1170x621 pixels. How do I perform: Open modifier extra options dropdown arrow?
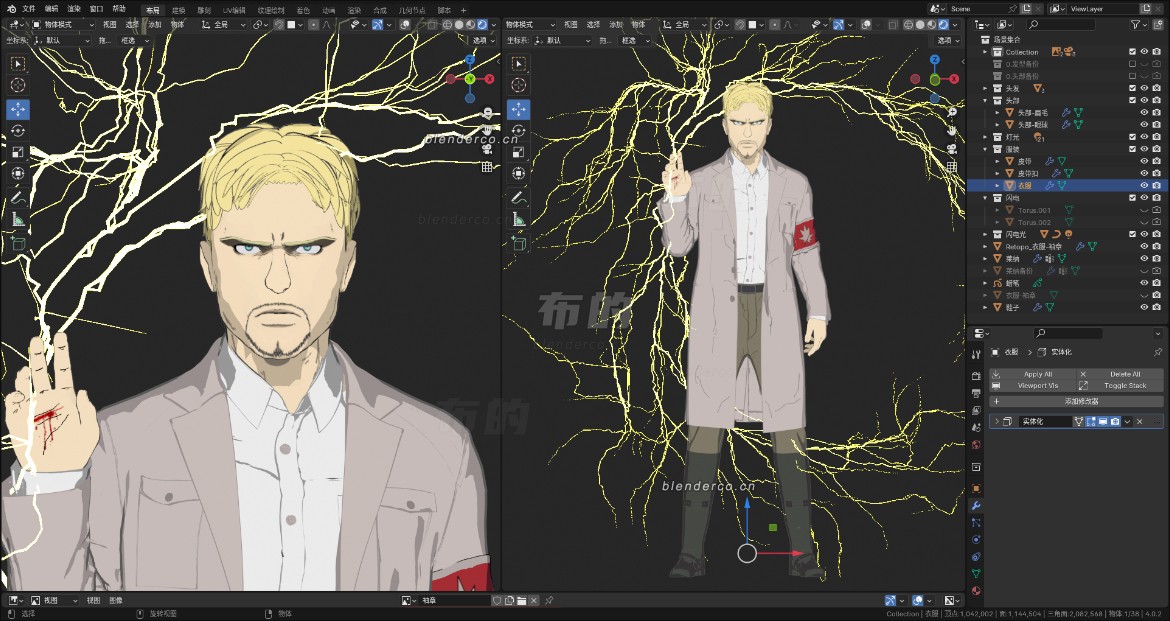tap(1127, 422)
